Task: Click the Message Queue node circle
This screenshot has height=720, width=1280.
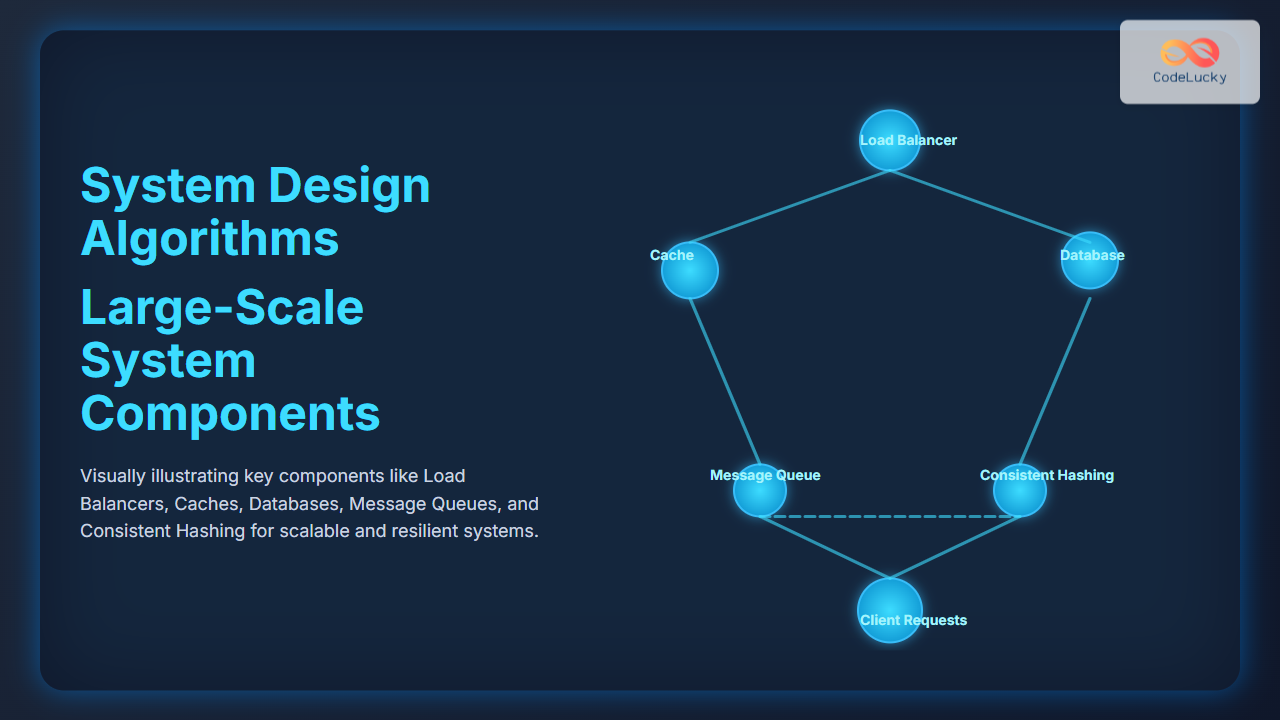Action: tap(760, 491)
